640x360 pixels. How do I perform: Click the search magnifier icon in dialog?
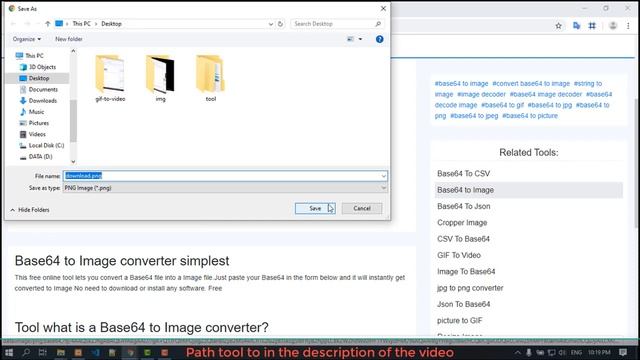(378, 24)
